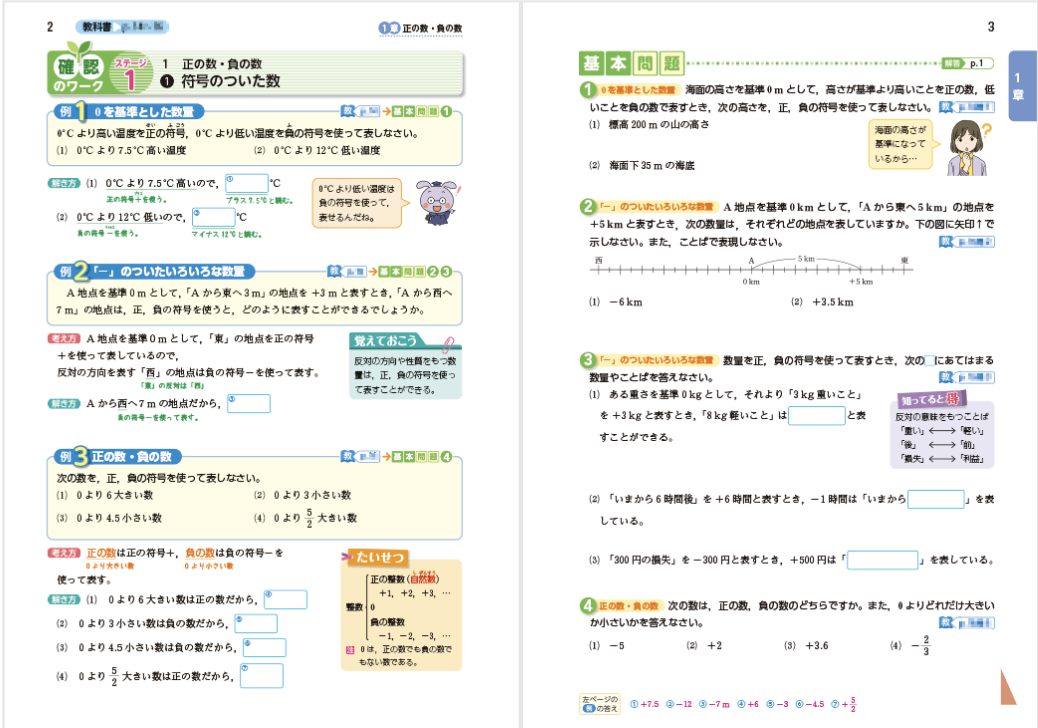This screenshot has width=1038, height=728.
Task: Click the 解き方 tag beside 0℃より7.5℃高いので
Action: (64, 183)
